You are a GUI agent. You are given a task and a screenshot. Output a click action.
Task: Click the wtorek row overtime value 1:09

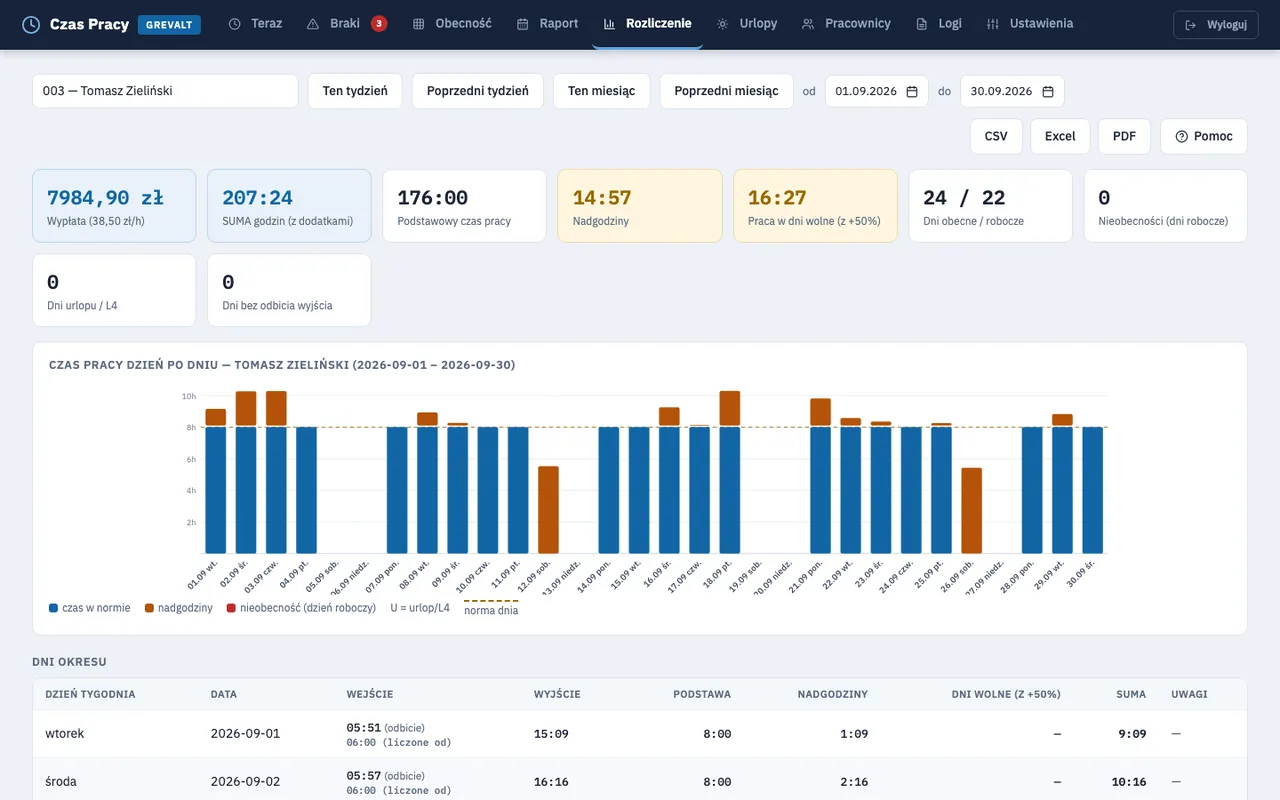click(x=853, y=734)
